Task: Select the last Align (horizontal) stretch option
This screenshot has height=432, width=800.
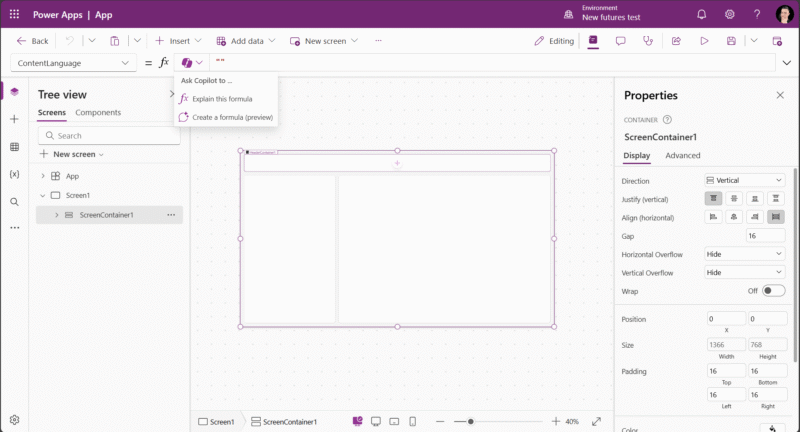Action: 776,217
